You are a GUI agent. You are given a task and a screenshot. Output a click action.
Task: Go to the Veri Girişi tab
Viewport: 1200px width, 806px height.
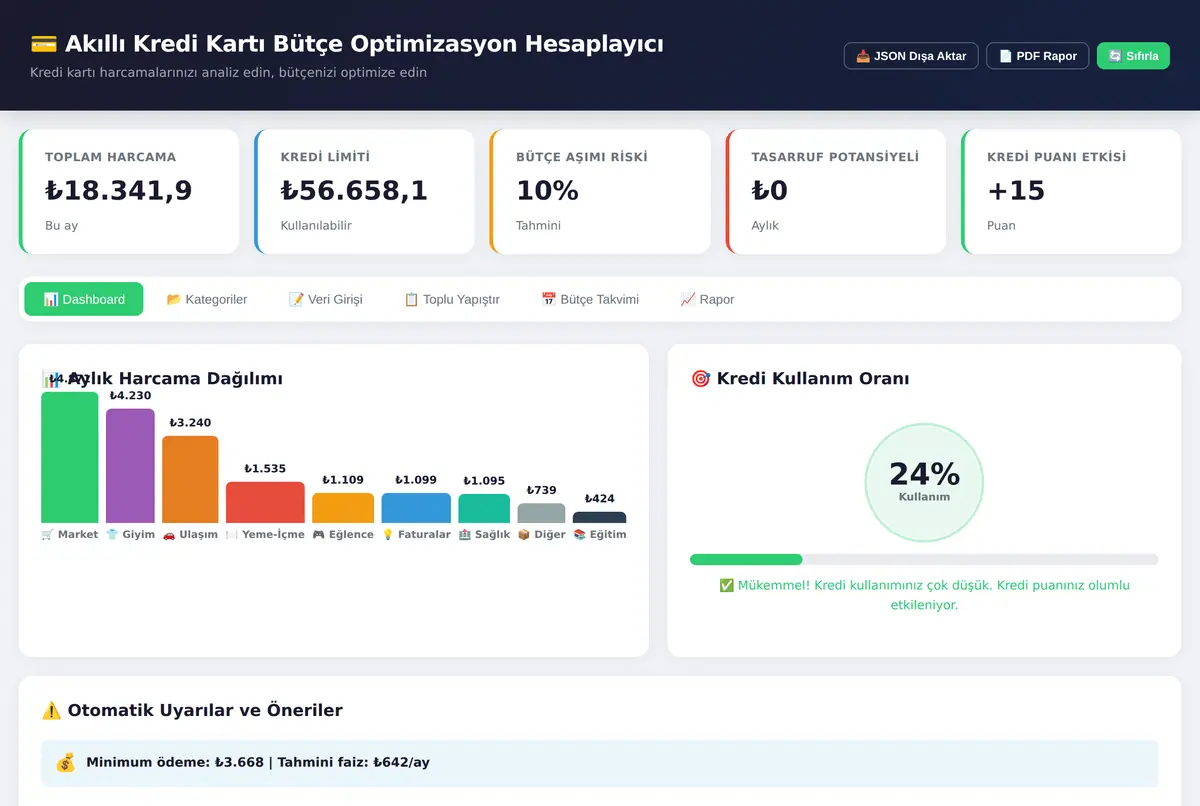pyautogui.click(x=326, y=299)
